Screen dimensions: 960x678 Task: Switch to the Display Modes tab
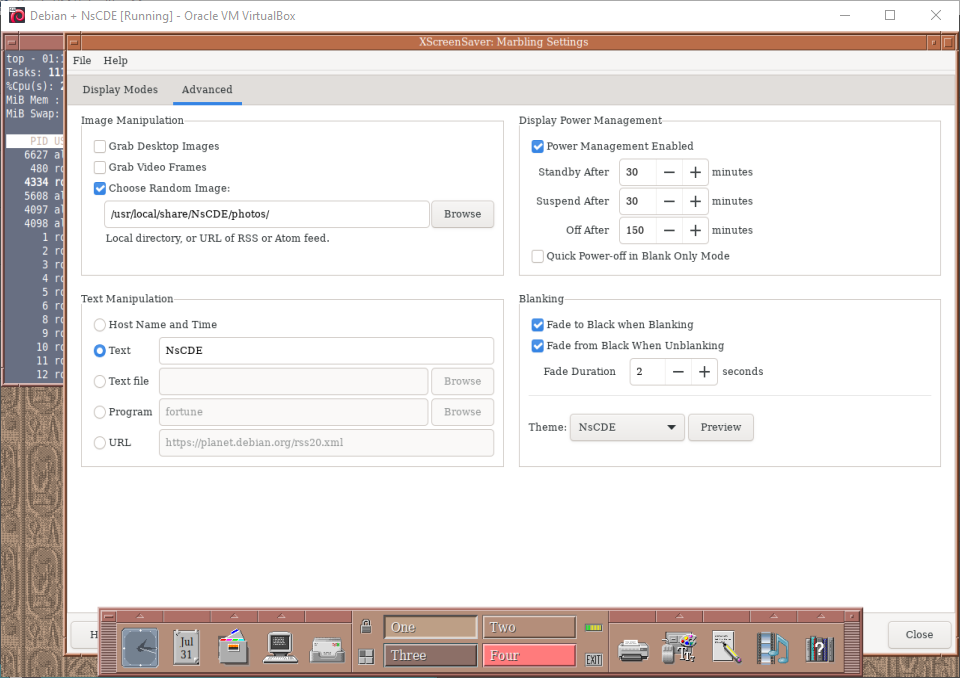pyautogui.click(x=120, y=90)
